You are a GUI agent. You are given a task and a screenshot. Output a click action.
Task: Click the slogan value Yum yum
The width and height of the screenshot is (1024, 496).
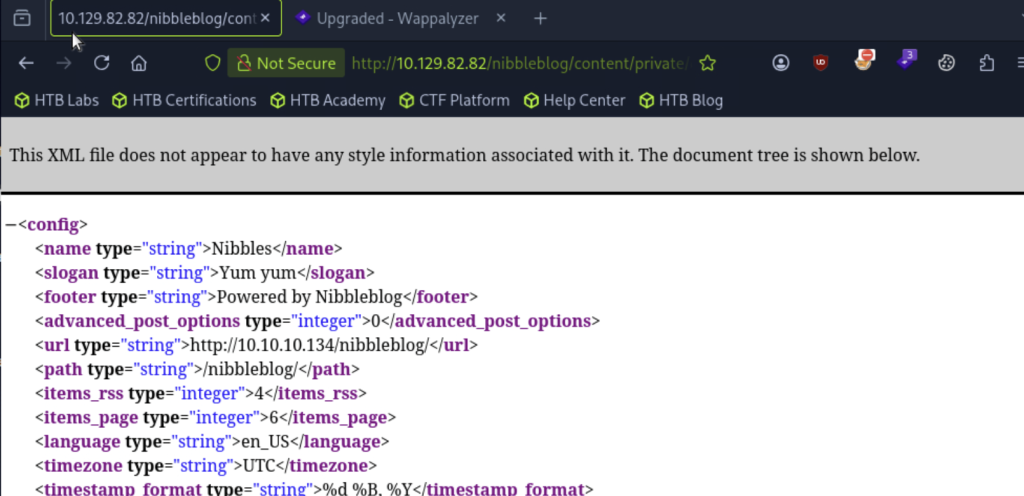point(258,273)
